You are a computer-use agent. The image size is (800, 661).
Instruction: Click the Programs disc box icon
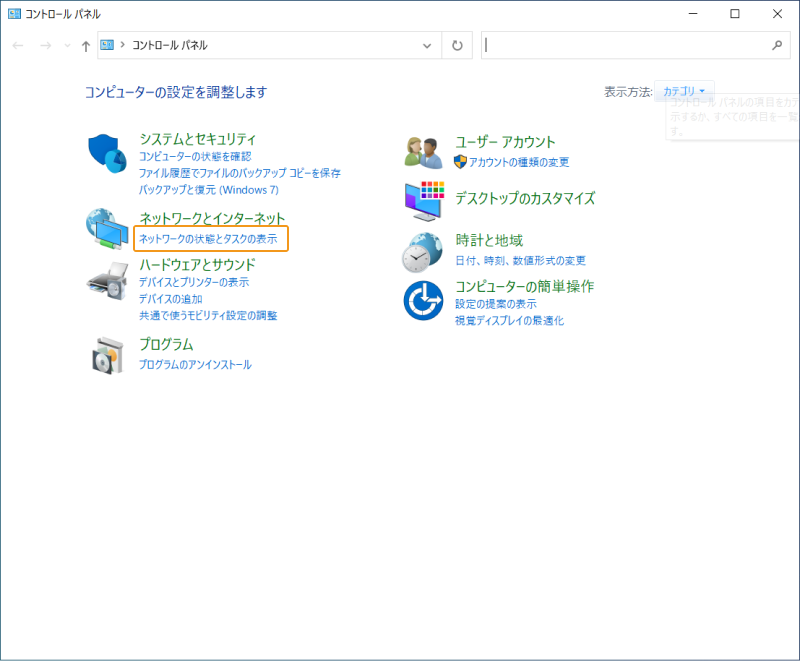[x=108, y=355]
